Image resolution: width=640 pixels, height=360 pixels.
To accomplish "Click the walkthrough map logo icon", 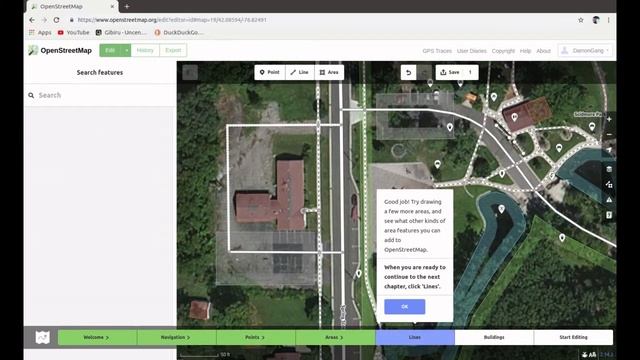I will click(42, 337).
